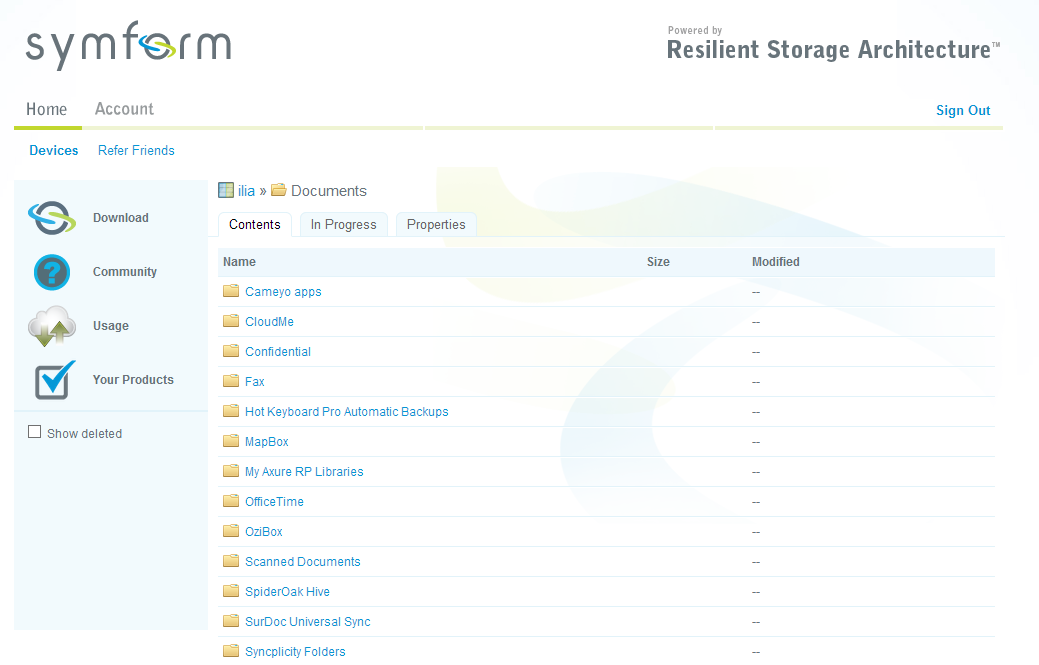This screenshot has width=1039, height=665.
Task: Click the Community question mark icon
Action: pos(52,272)
